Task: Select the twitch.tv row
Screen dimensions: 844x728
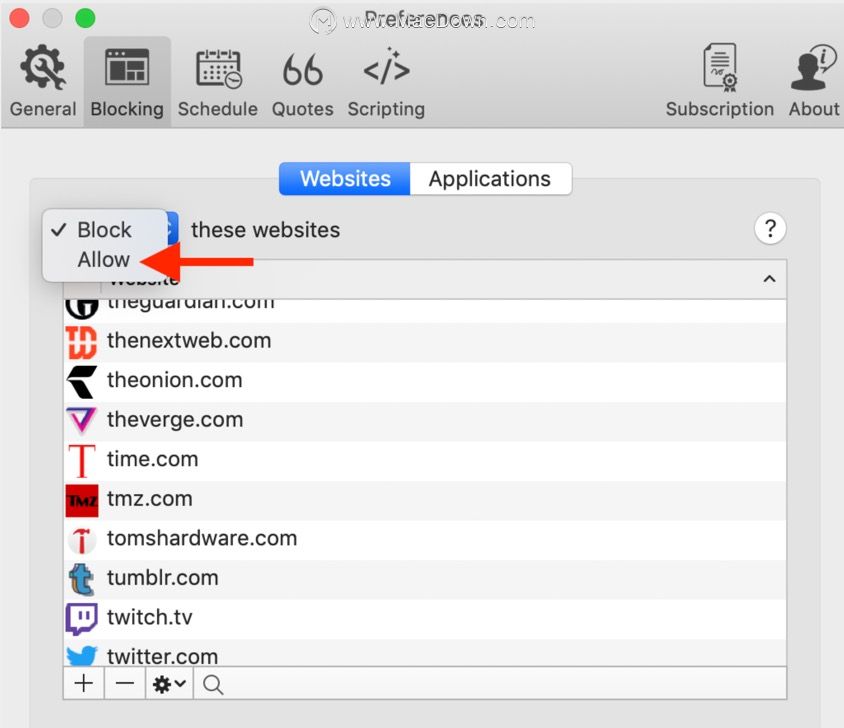Action: (425, 619)
